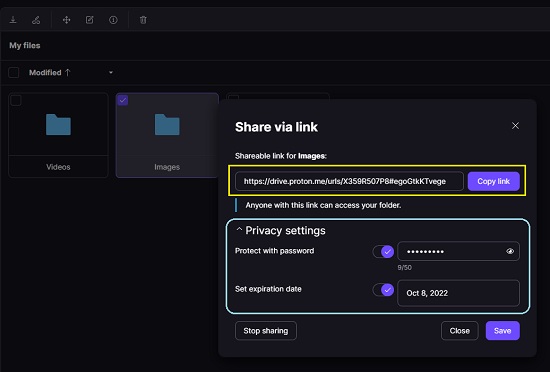550x372 pixels.
Task: Select the Videos folder icon
Action: 58,124
